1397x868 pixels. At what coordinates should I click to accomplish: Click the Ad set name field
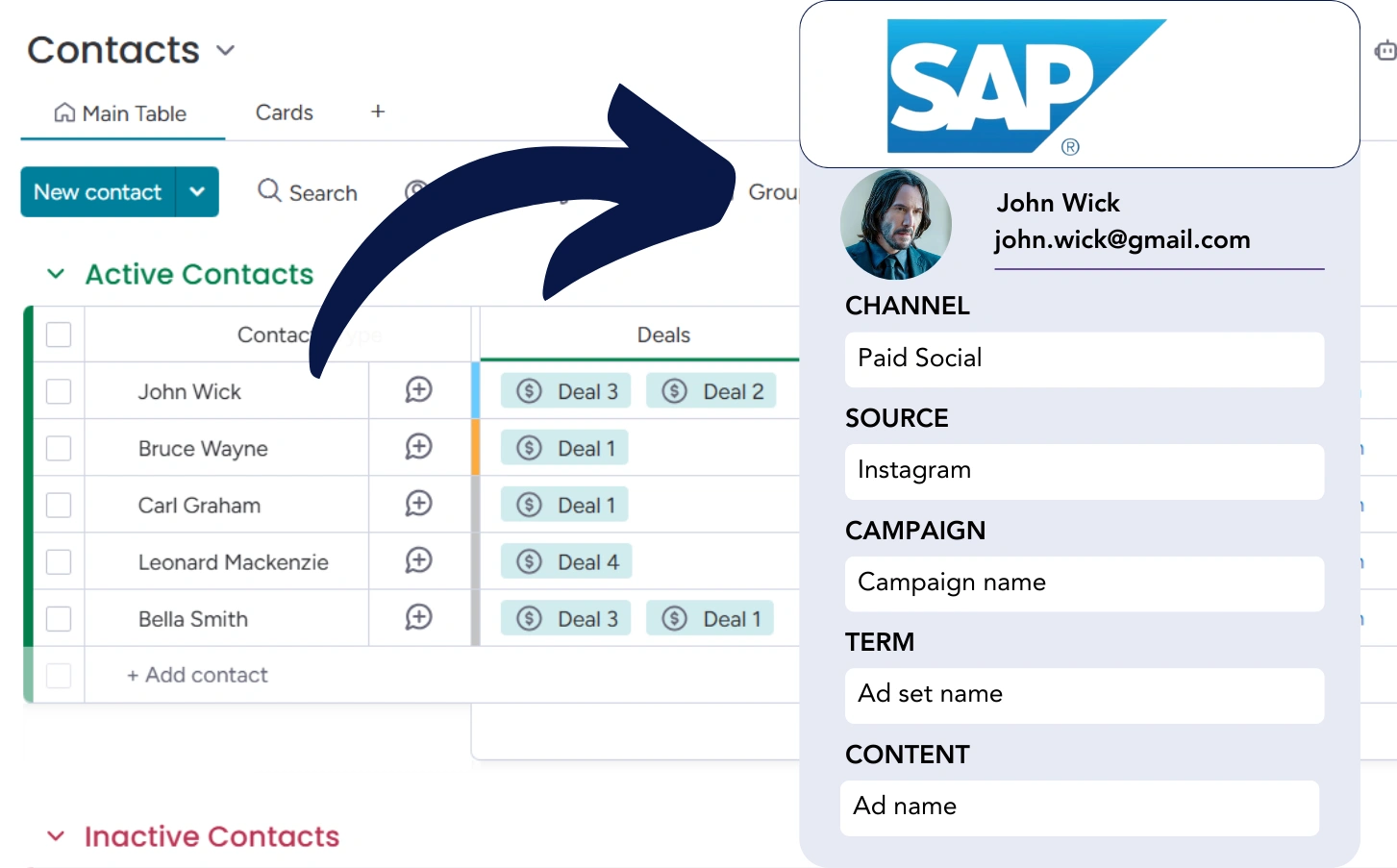point(1085,695)
